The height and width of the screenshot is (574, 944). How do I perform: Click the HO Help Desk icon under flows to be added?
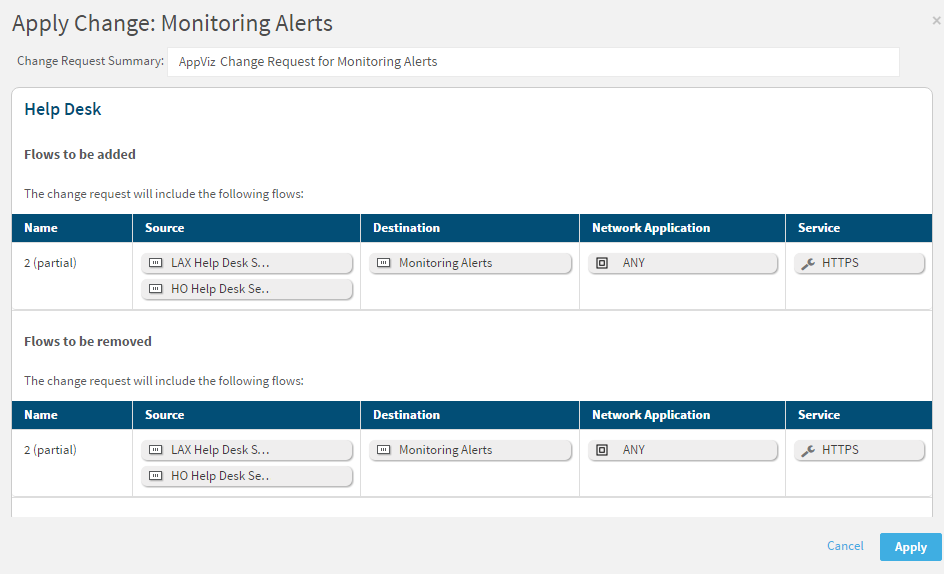tap(155, 289)
